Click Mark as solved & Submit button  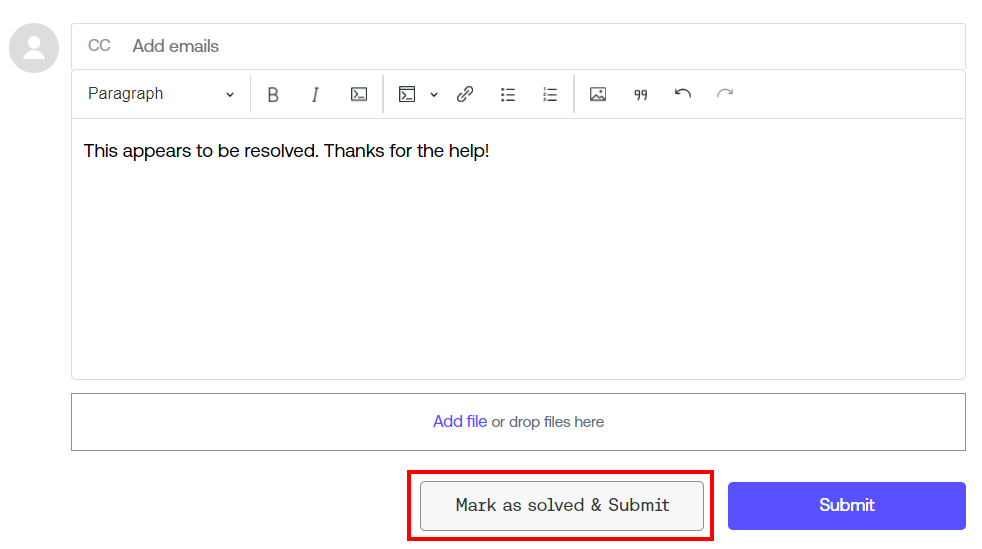(x=562, y=506)
